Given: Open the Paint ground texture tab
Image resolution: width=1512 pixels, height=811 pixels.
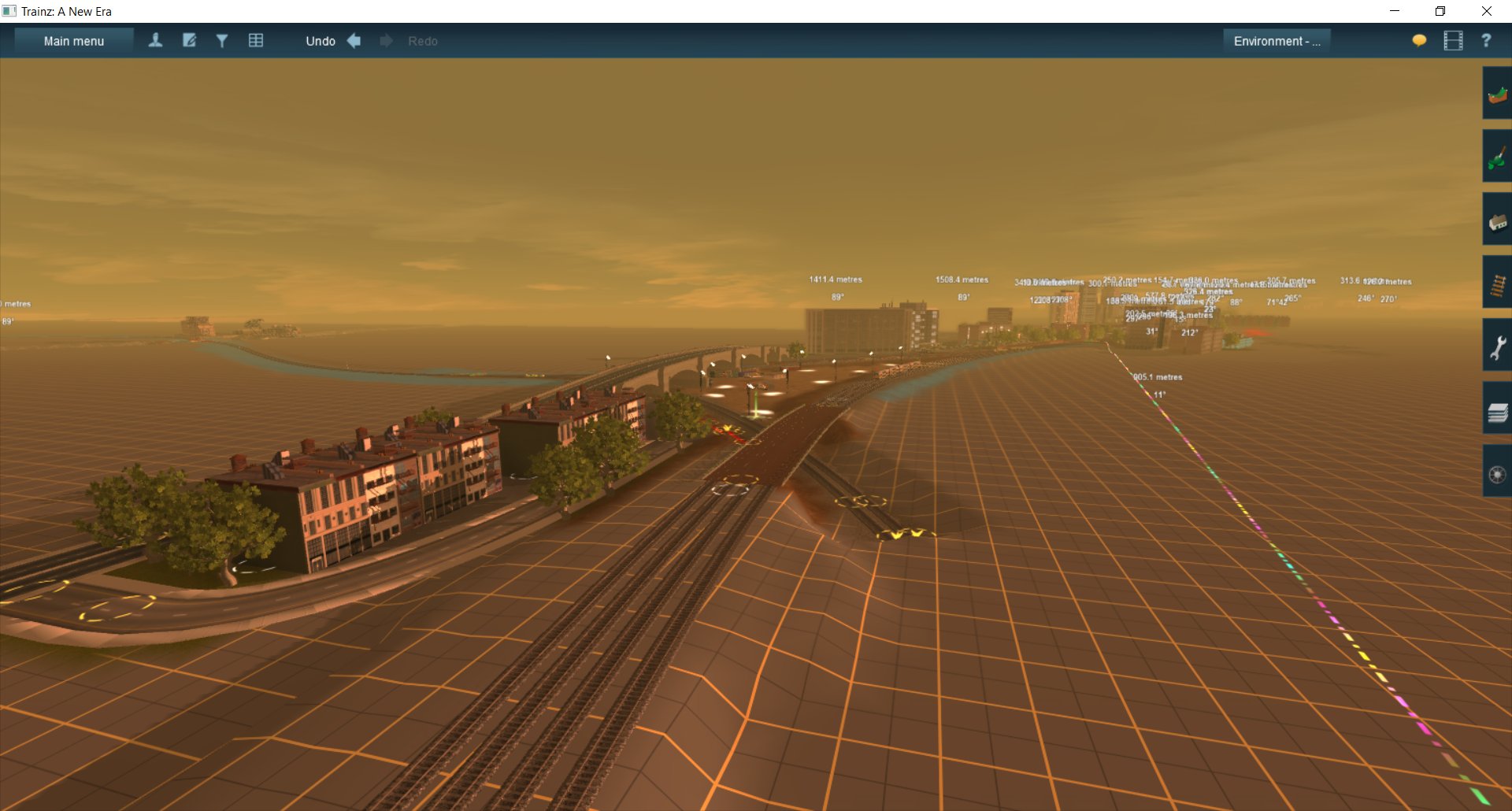Looking at the screenshot, I should pyautogui.click(x=1497, y=156).
